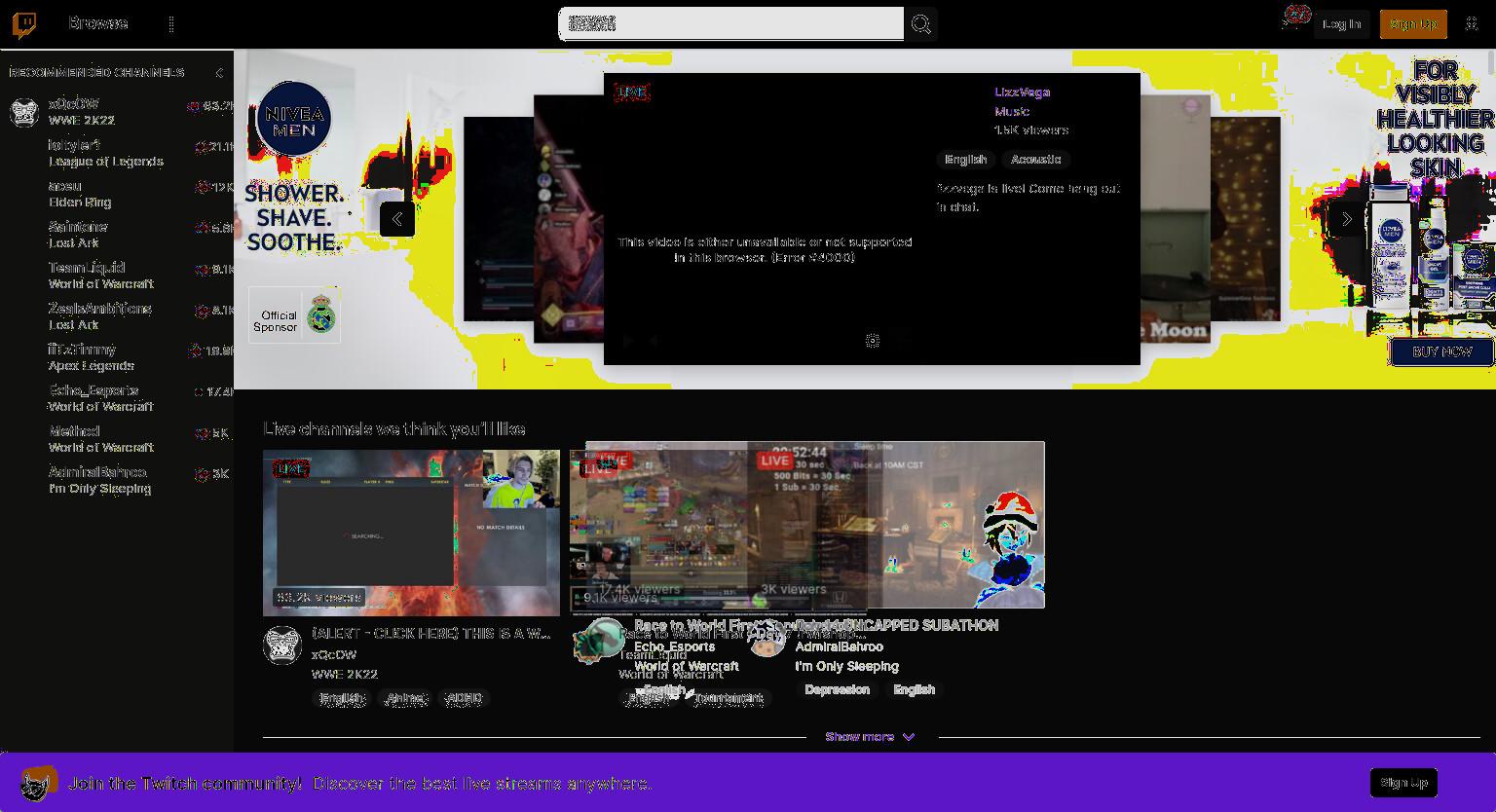Open LizzVega channel link

(1022, 92)
